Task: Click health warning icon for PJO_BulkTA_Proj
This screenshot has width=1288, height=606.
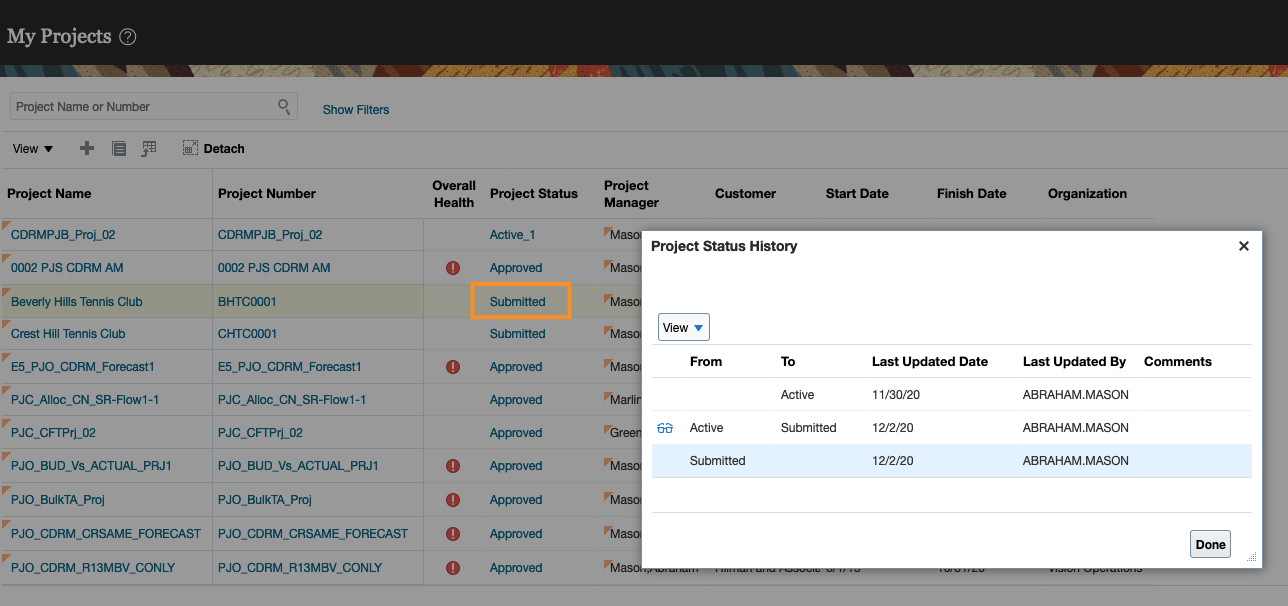Action: tap(453, 500)
